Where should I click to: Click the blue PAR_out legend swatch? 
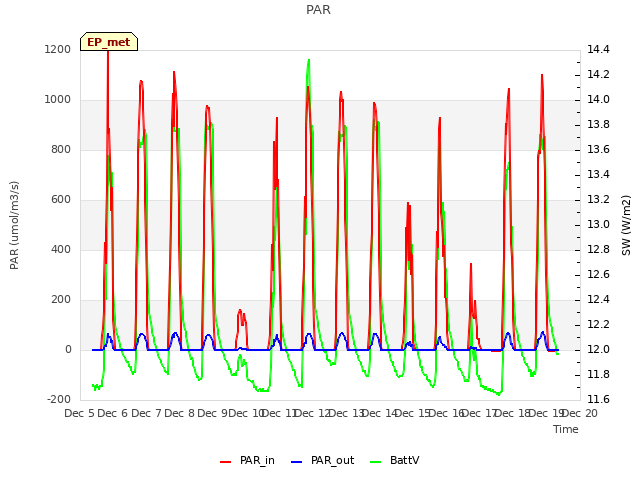(297, 462)
